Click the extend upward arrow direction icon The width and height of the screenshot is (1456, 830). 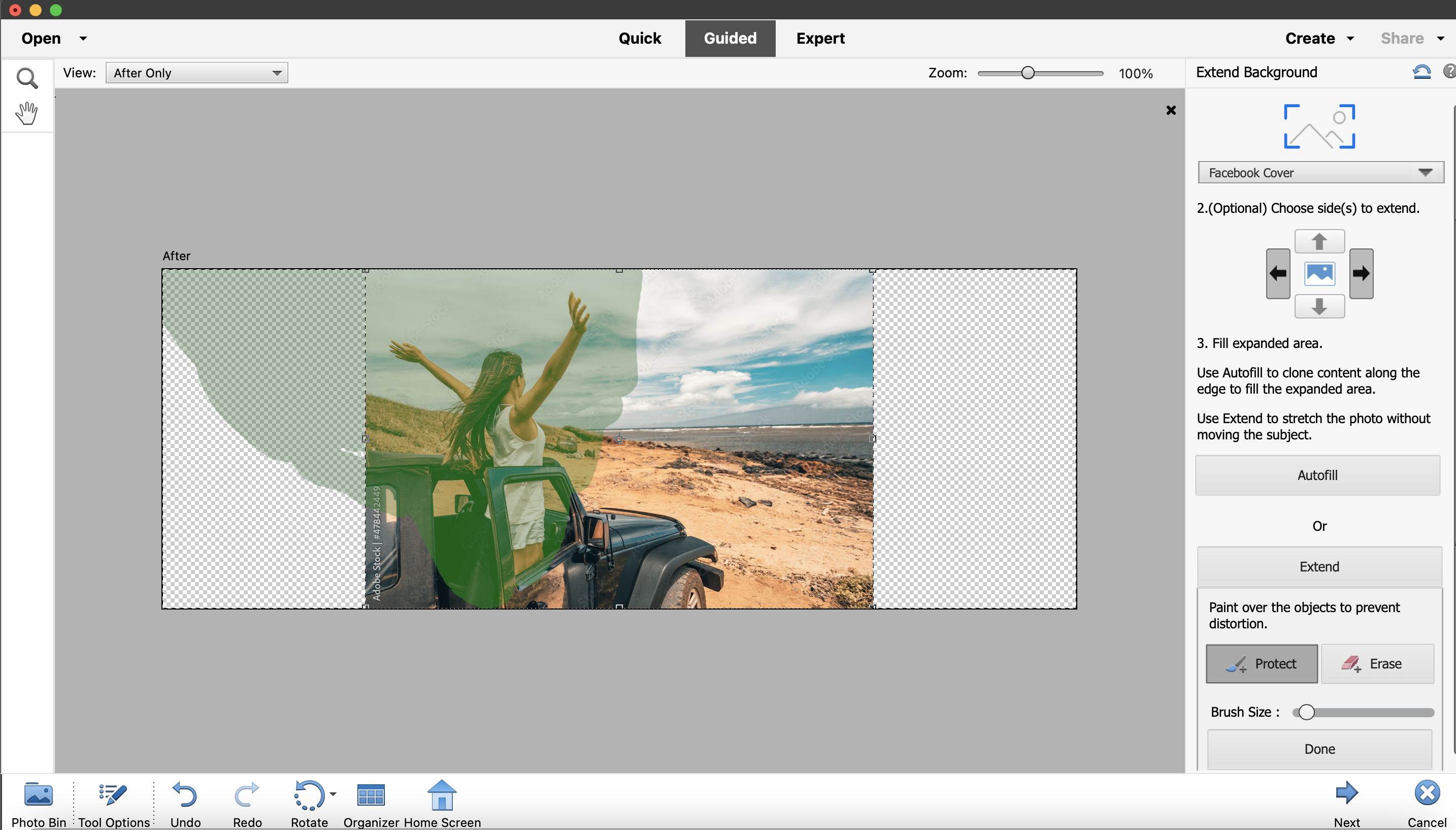[x=1318, y=240]
